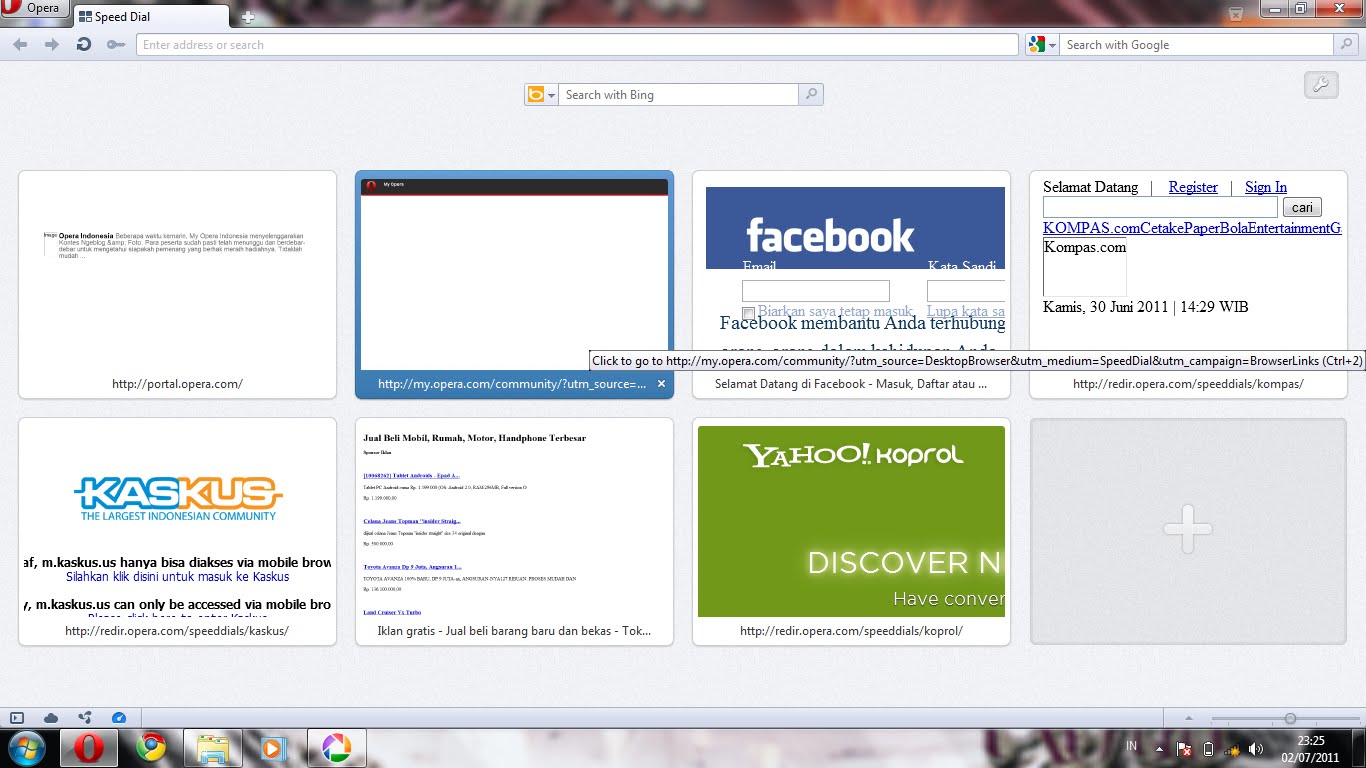The image size is (1366, 768).
Task: Show hidden tray icons arrow
Action: tap(1159, 748)
